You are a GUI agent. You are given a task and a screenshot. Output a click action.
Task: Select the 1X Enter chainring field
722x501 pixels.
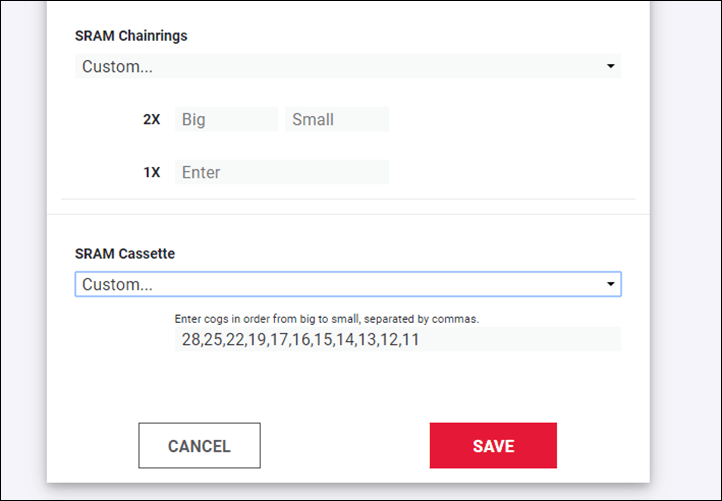282,172
